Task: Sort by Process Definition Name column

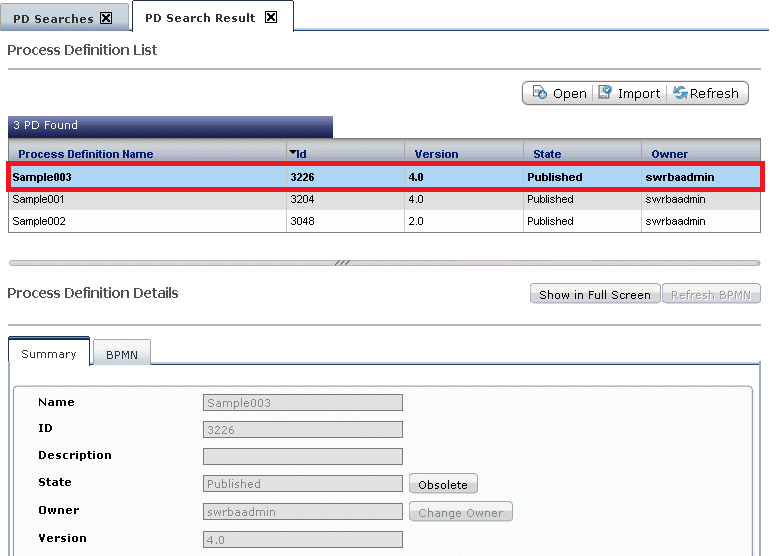Action: pos(85,154)
